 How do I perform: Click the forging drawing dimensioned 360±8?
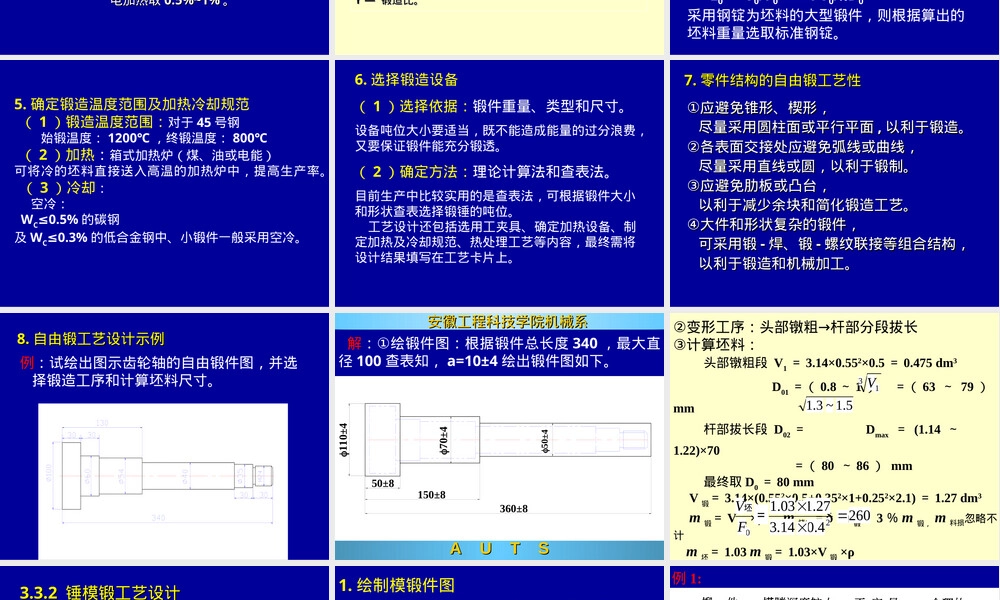(499, 458)
